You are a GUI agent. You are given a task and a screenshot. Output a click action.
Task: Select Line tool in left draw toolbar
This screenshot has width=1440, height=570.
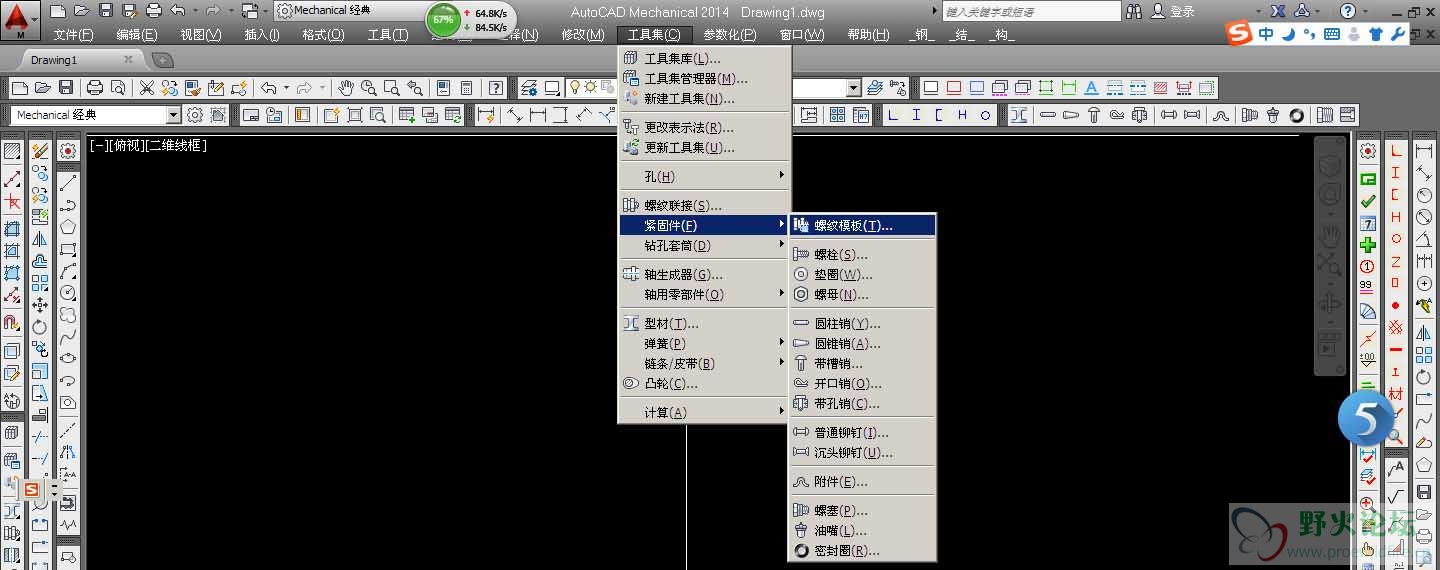coord(68,183)
